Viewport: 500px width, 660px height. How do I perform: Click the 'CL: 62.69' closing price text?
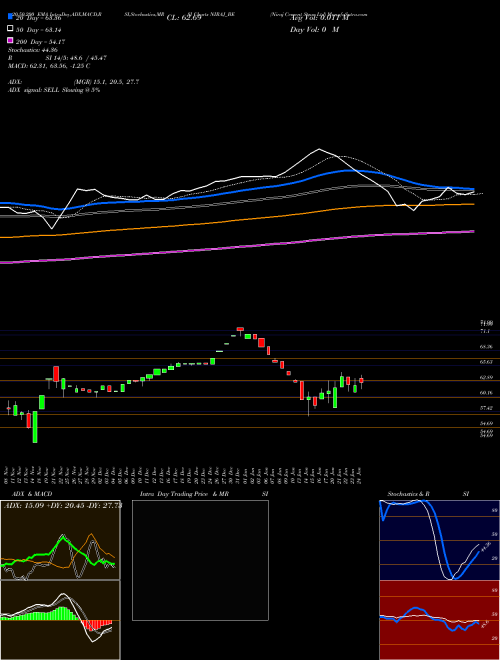[x=184, y=18]
